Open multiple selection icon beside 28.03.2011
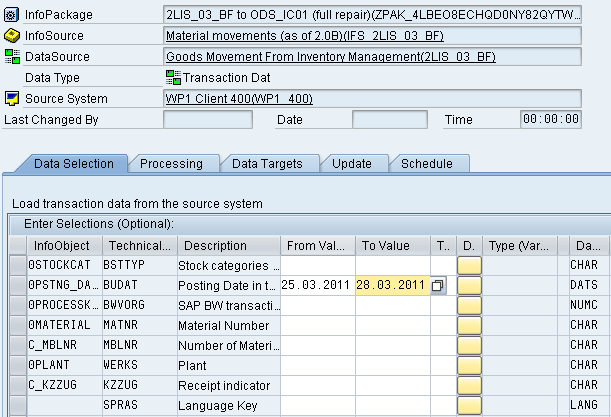This screenshot has height=417, width=611. 438,285
